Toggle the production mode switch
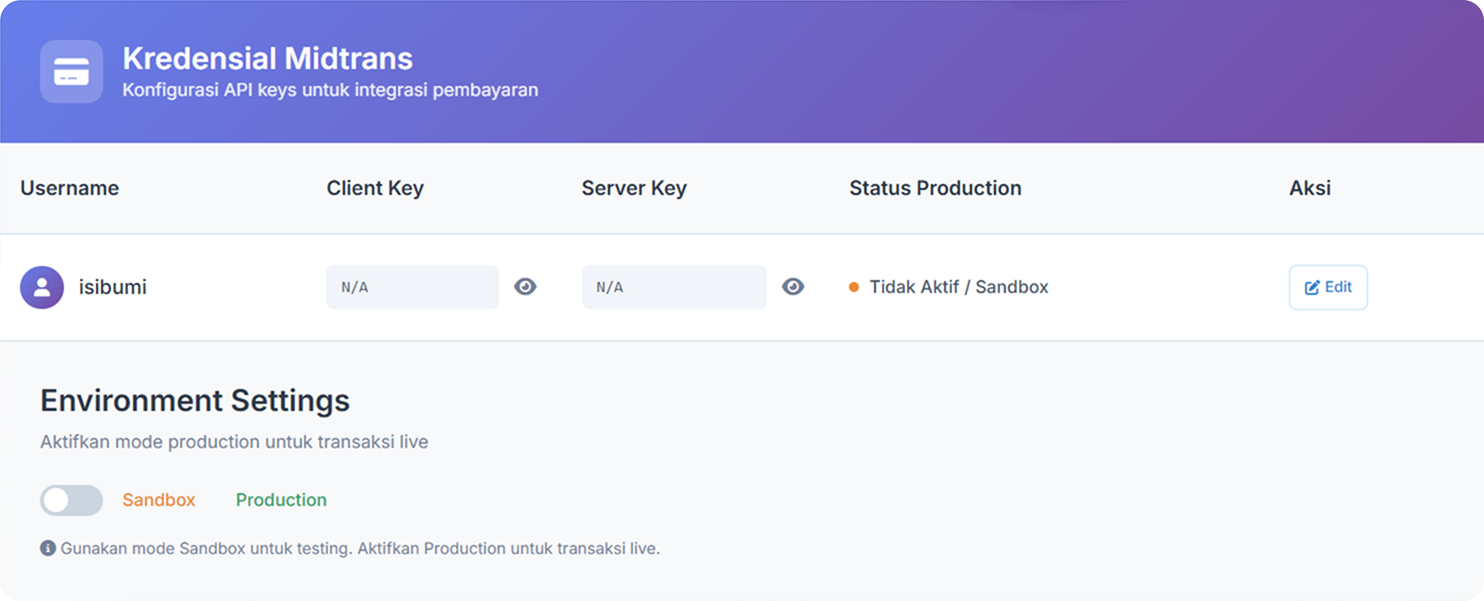1484x601 pixels. point(71,500)
